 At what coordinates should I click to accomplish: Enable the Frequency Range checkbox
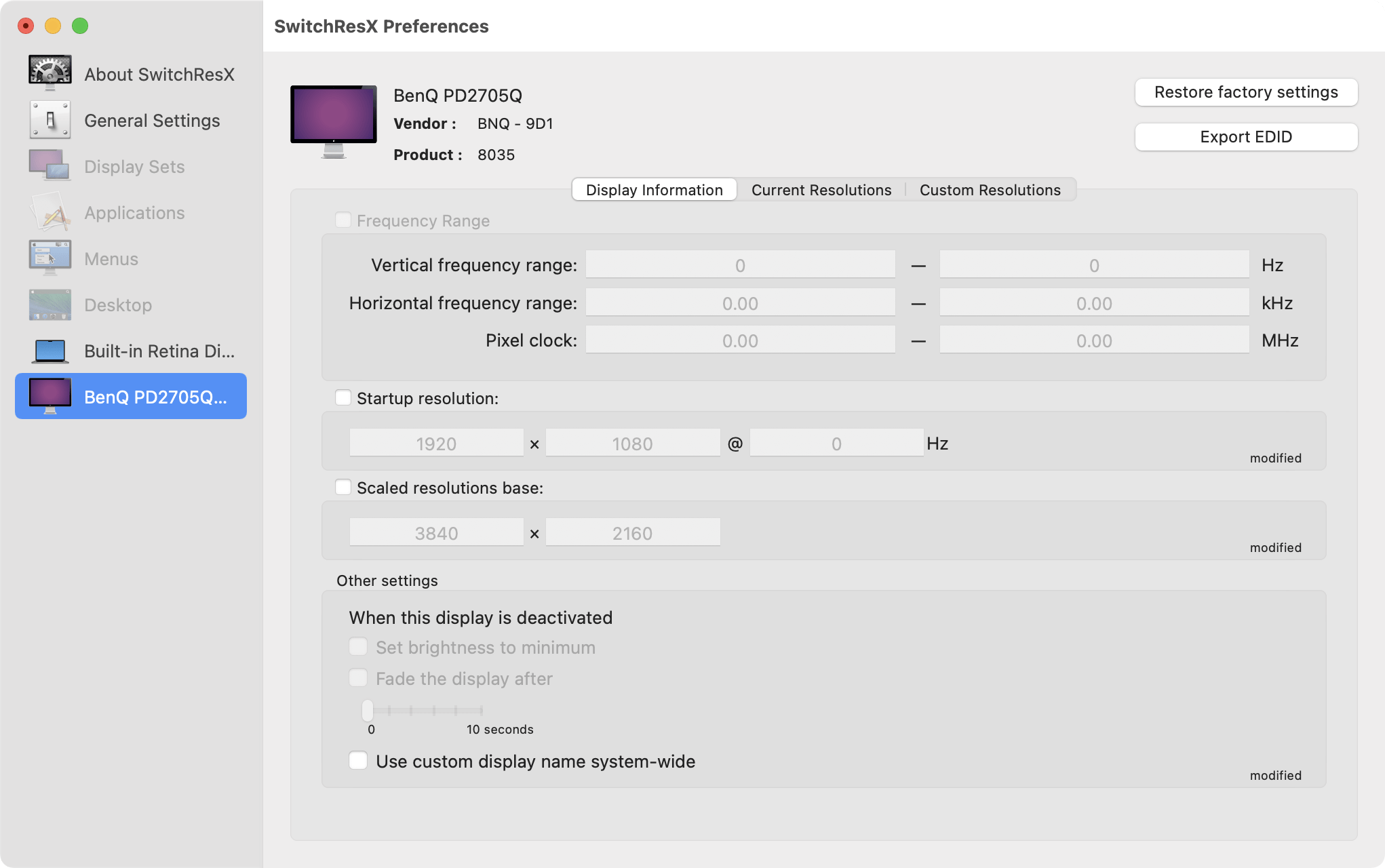pos(344,220)
